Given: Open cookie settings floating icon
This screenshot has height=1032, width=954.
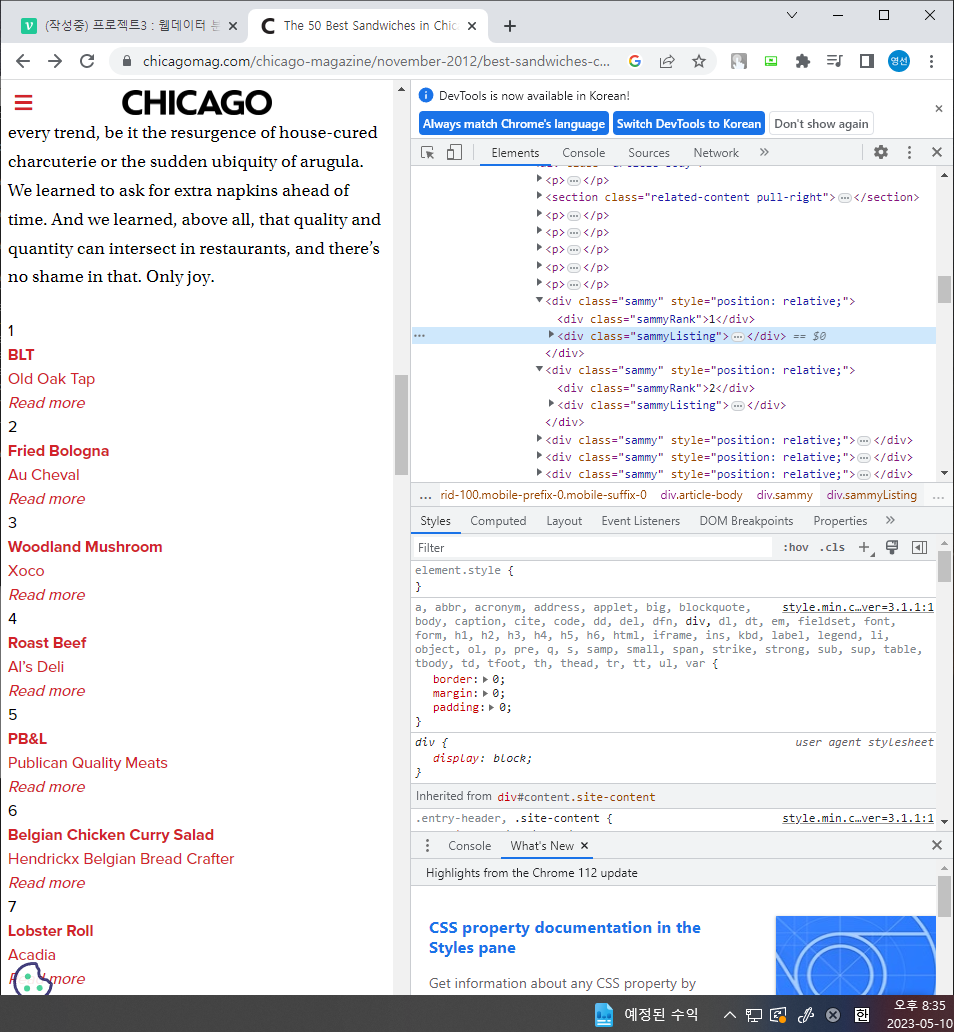Looking at the screenshot, I should [x=32, y=979].
